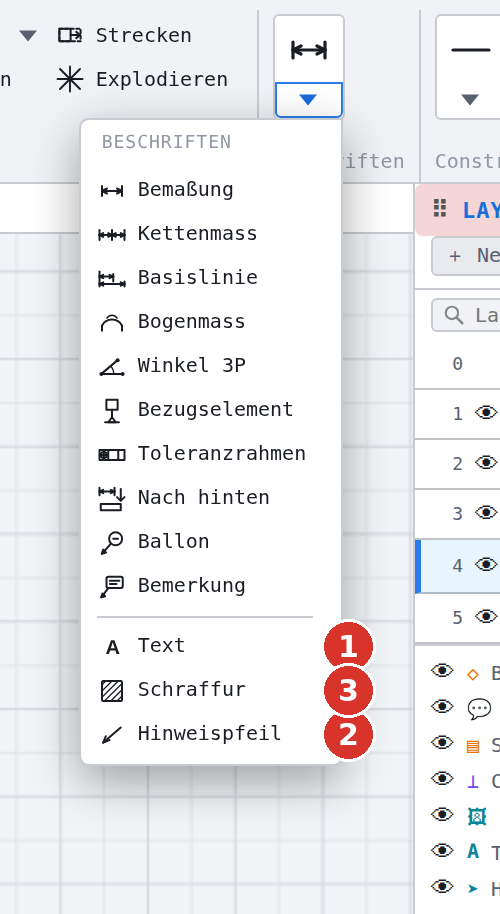The height and width of the screenshot is (914, 500).
Task: Click the Explodieren button
Action: coord(142,79)
